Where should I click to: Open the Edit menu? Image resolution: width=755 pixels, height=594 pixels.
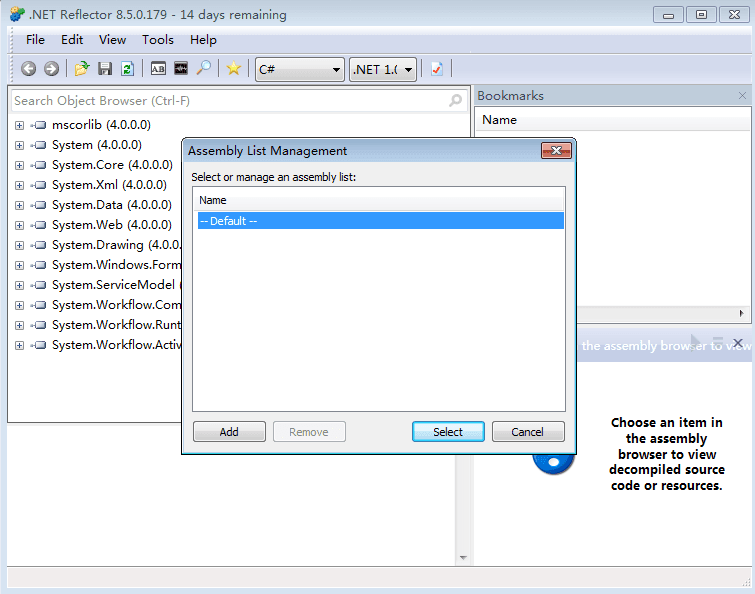tap(72, 39)
